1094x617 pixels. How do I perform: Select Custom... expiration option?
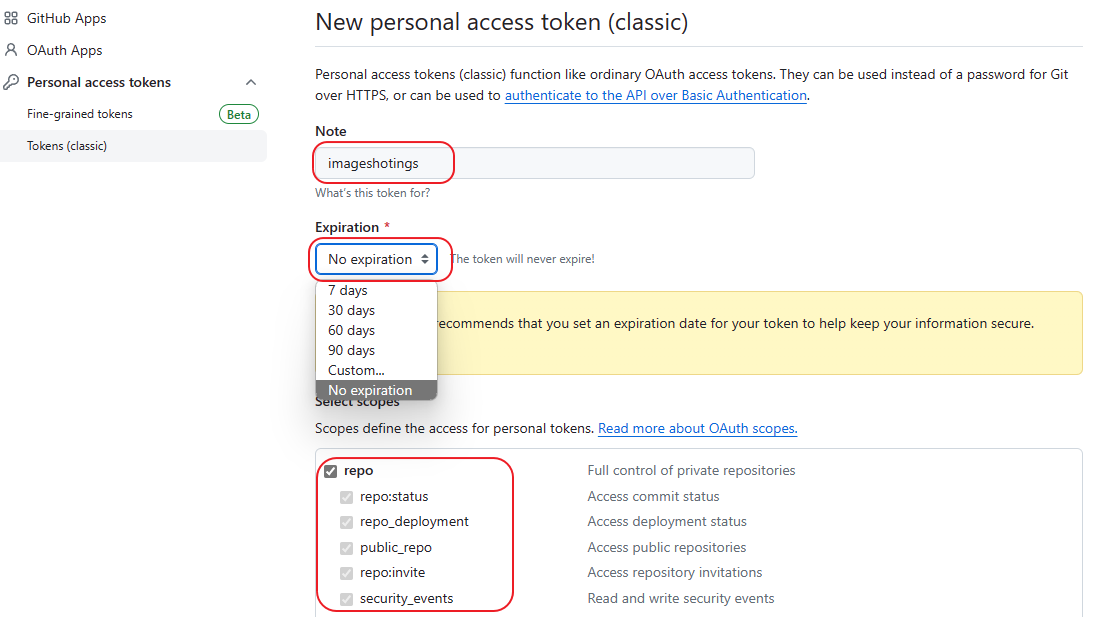point(356,370)
